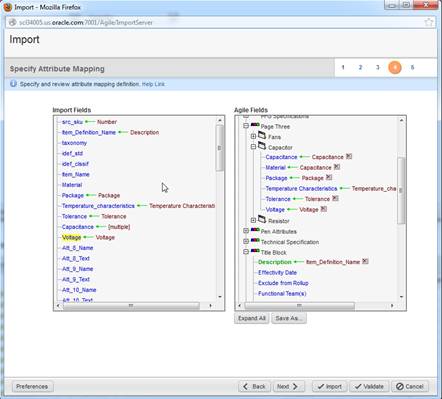
Task: Select highlighted Voltage import field
Action: click(71, 237)
